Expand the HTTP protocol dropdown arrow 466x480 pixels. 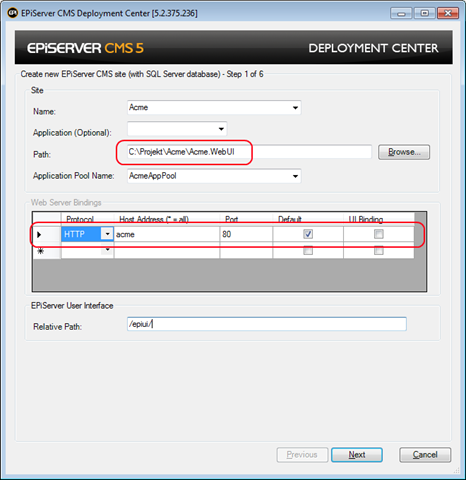[x=107, y=234]
